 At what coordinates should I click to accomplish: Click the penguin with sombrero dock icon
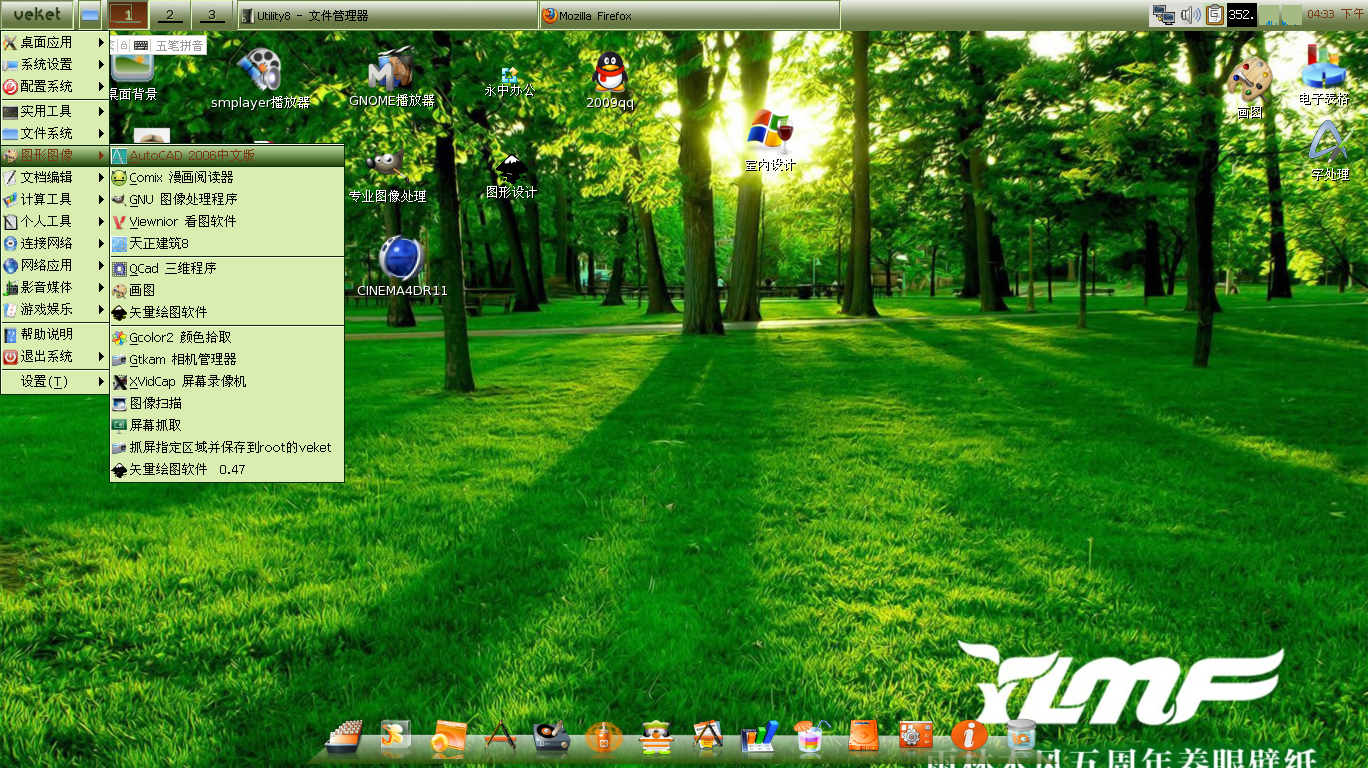655,738
